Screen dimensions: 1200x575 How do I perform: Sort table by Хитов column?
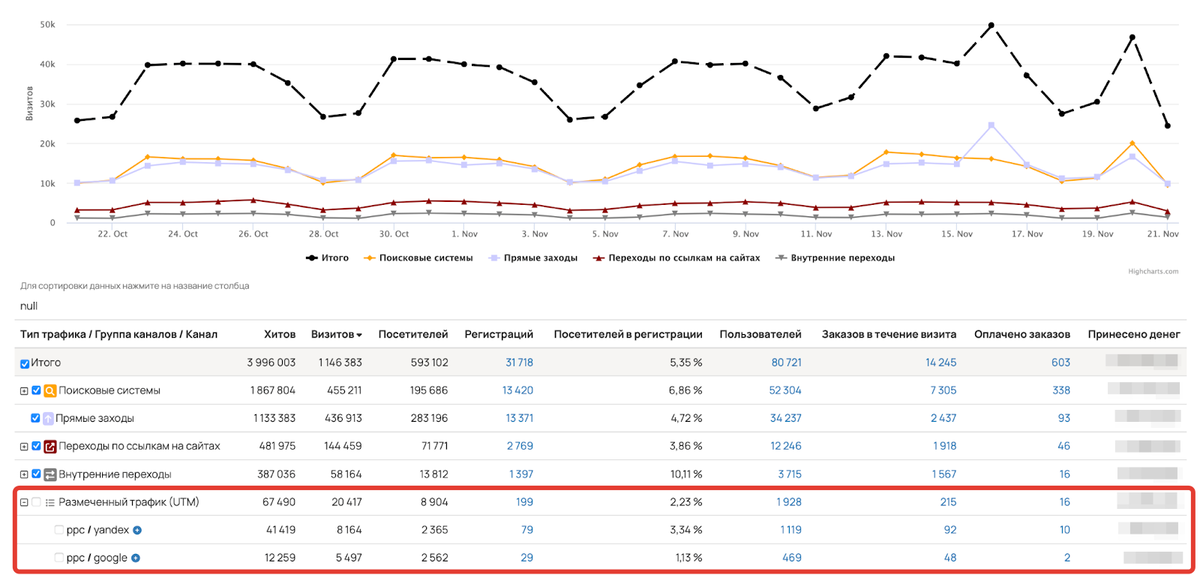click(279, 334)
